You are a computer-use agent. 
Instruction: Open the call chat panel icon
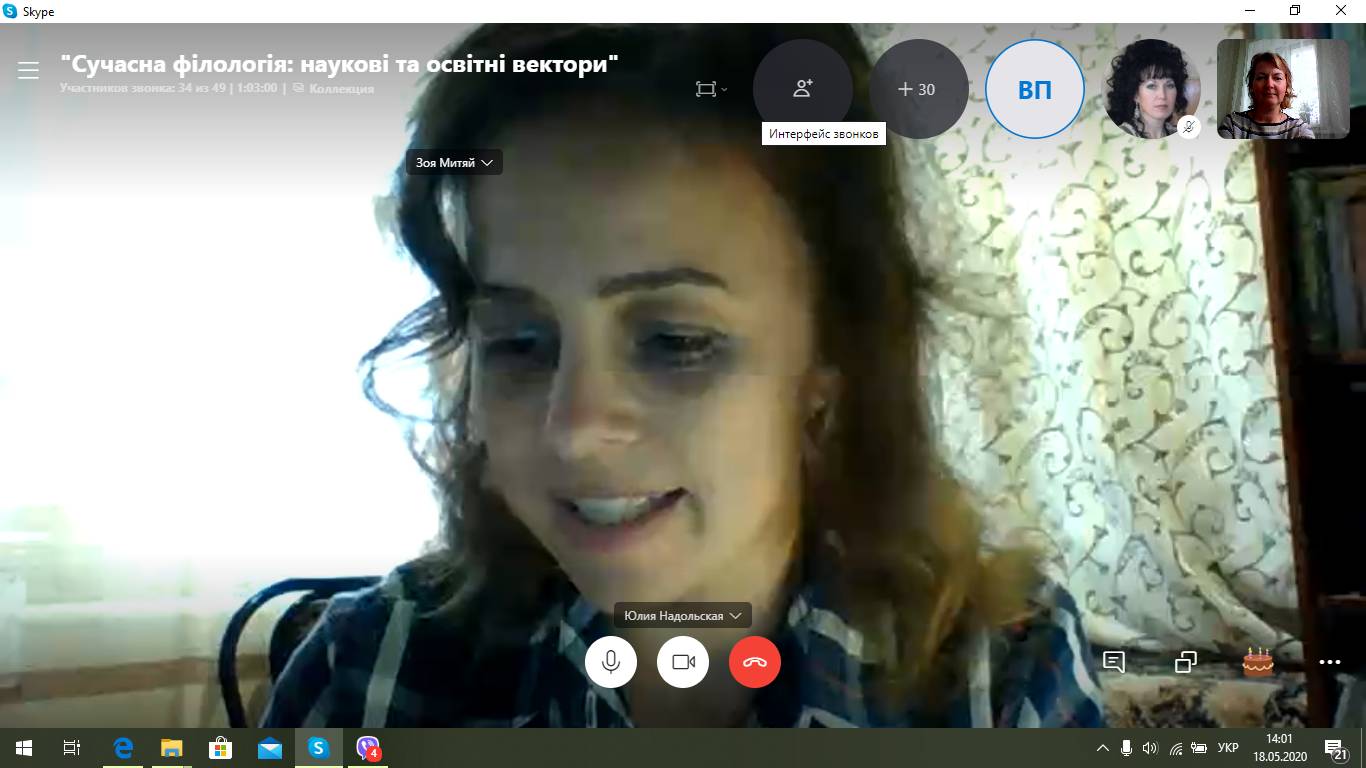(1114, 661)
